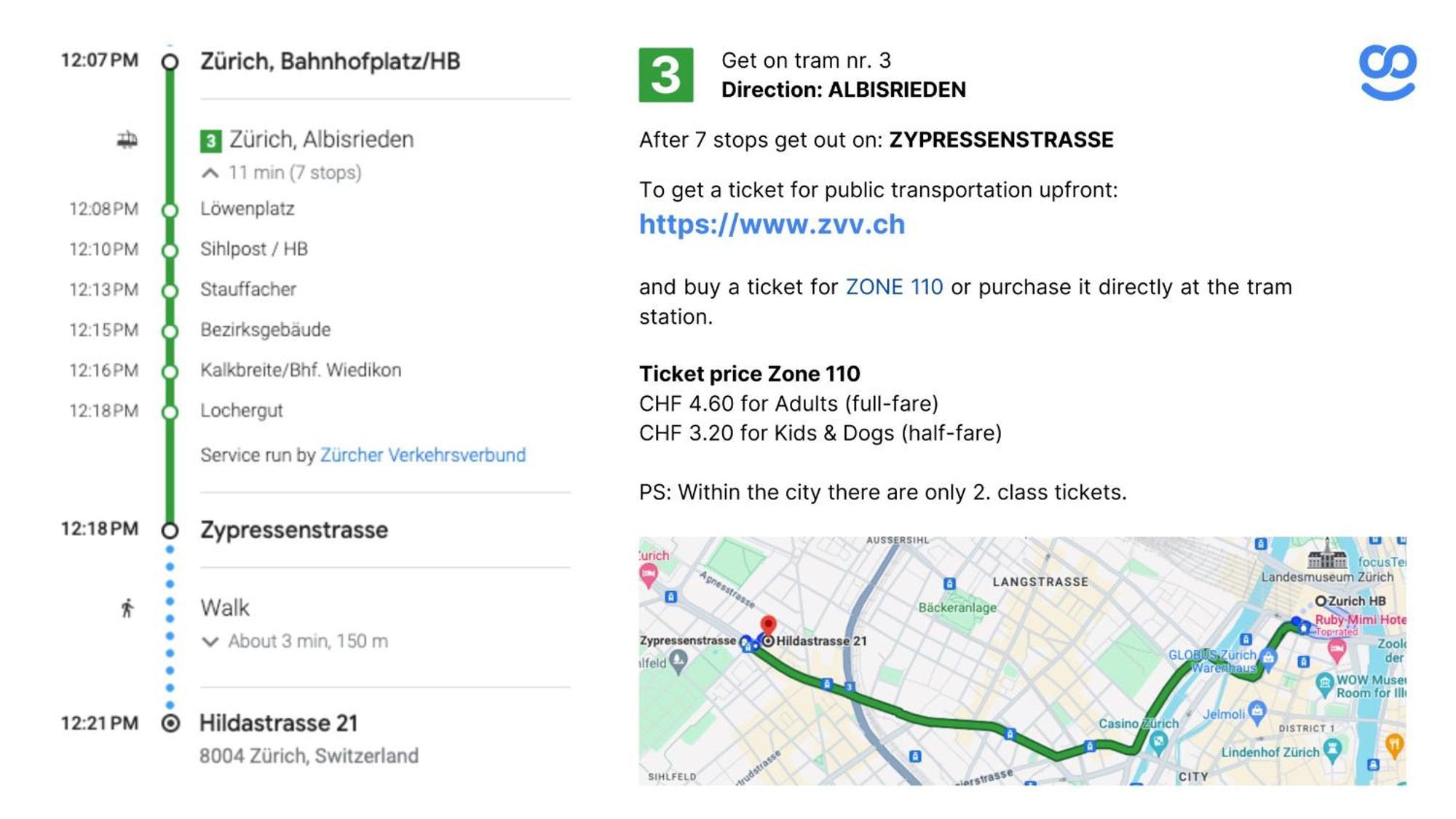This screenshot has width=1456, height=819.
Task: Click the Landesmuseum Zürich building icon
Action: click(1326, 557)
